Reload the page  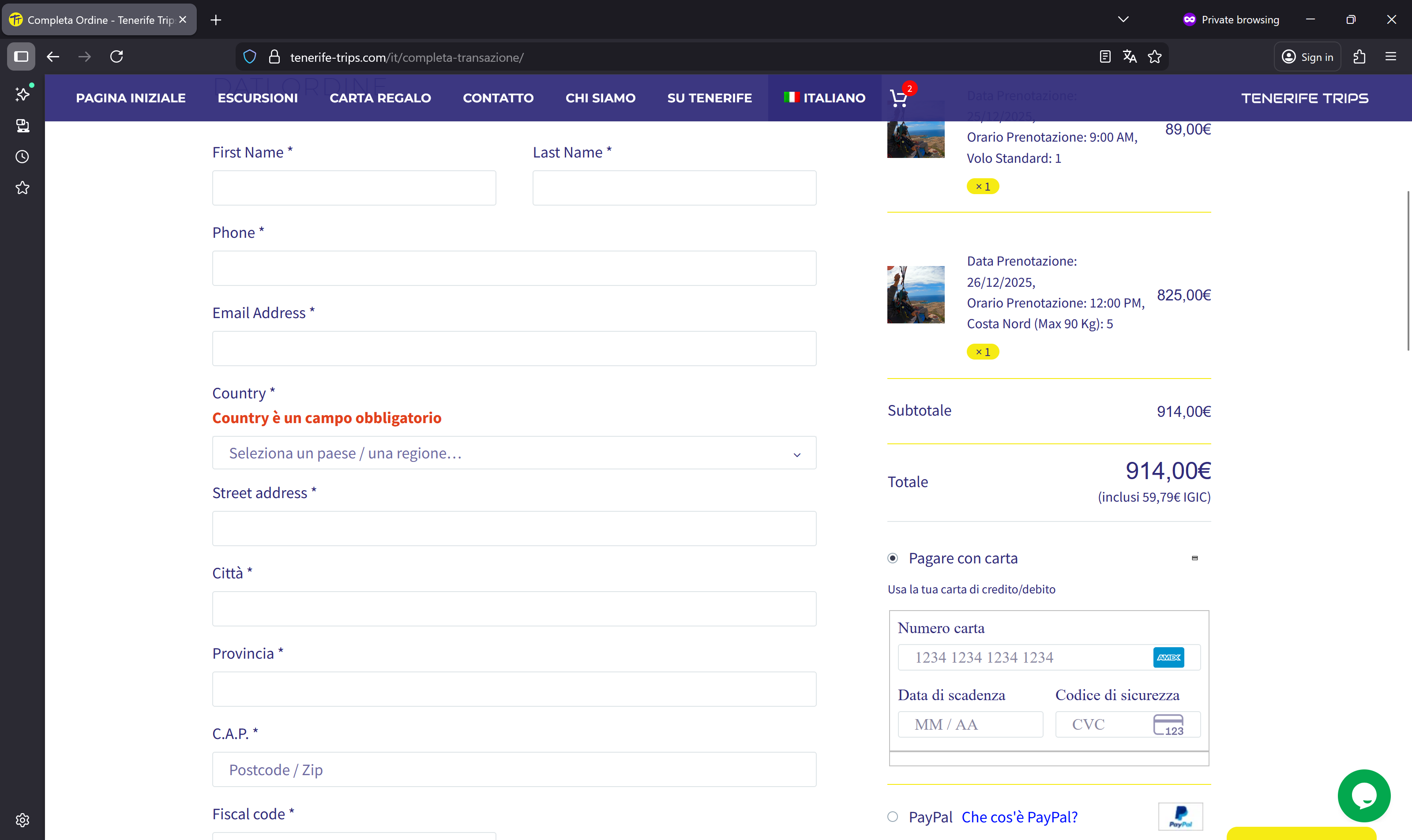pos(116,56)
